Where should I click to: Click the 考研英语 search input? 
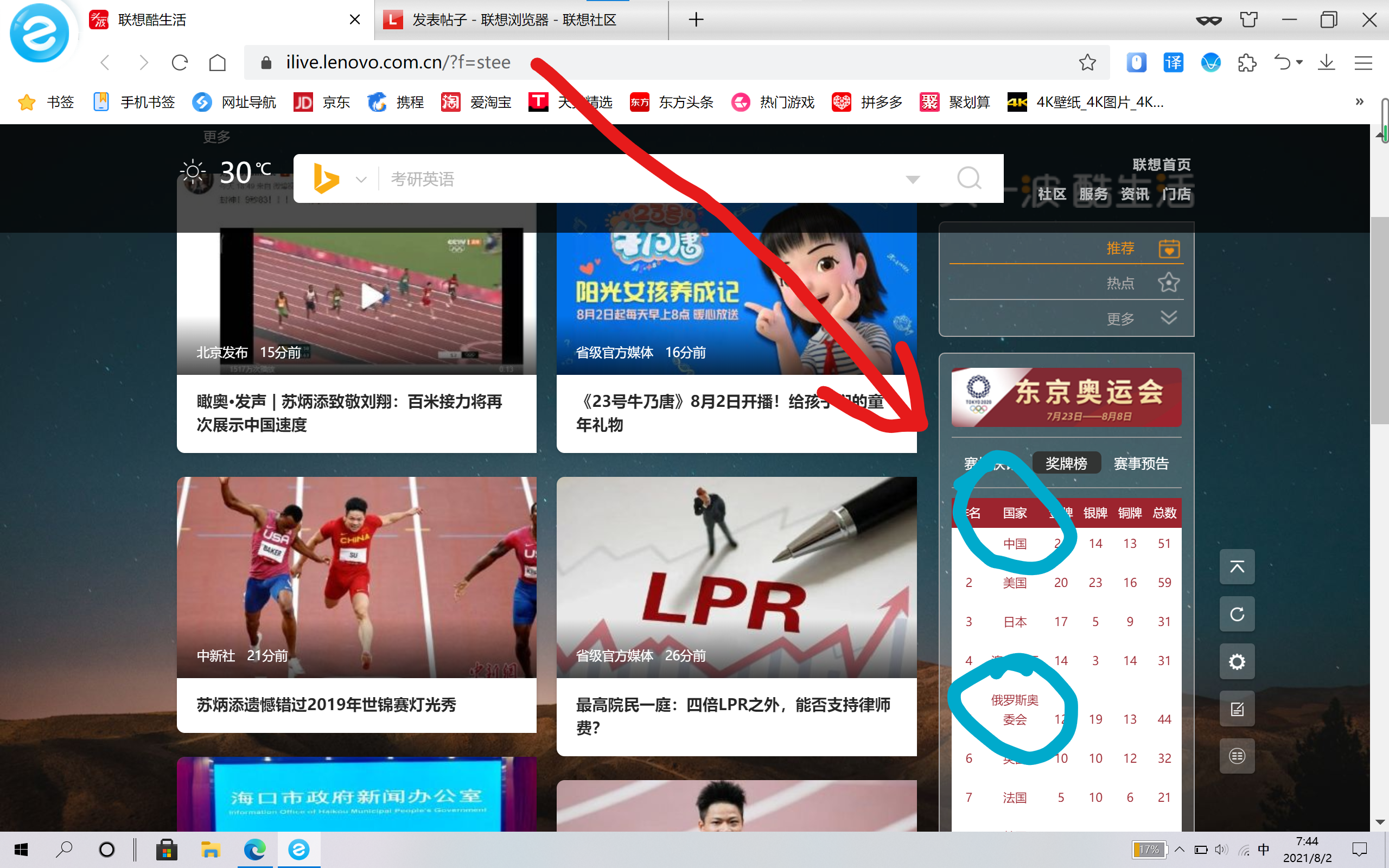637,178
